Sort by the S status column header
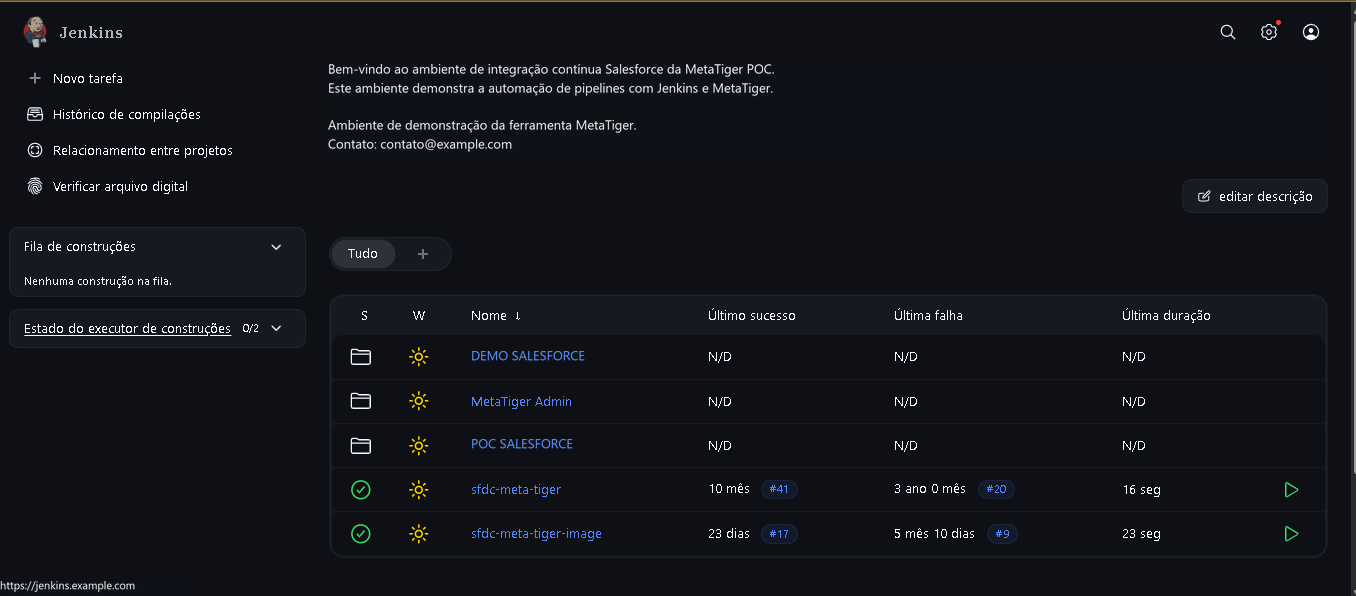Image resolution: width=1356 pixels, height=596 pixels. (x=364, y=316)
